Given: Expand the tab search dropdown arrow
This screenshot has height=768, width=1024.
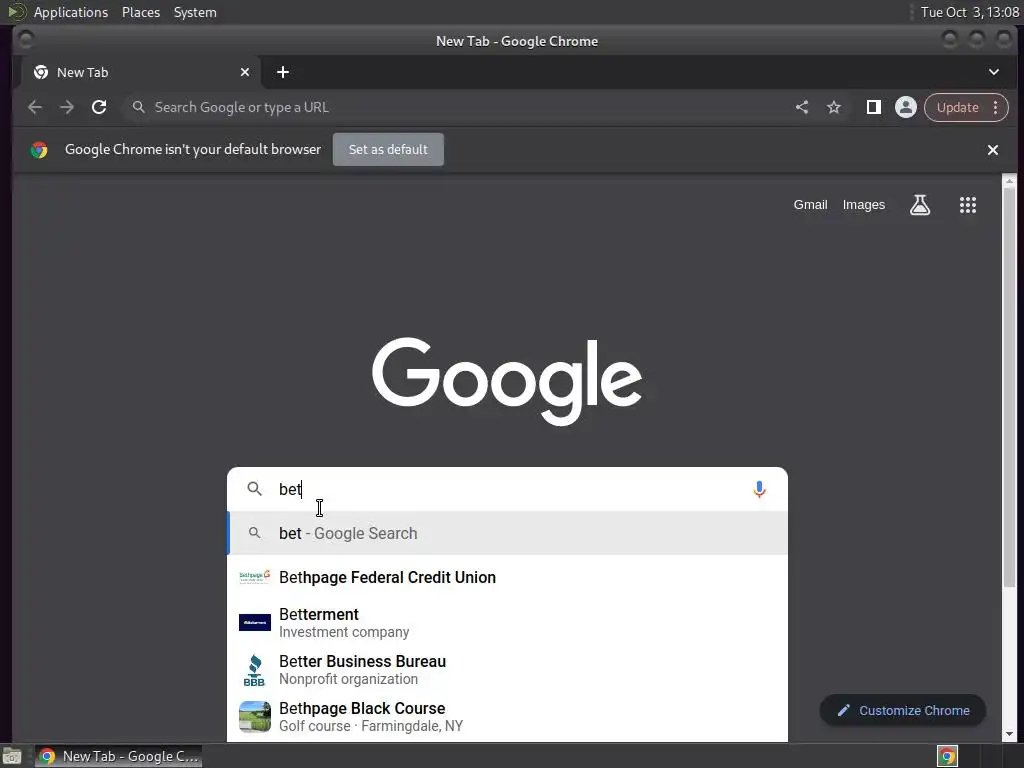Looking at the screenshot, I should (x=993, y=72).
